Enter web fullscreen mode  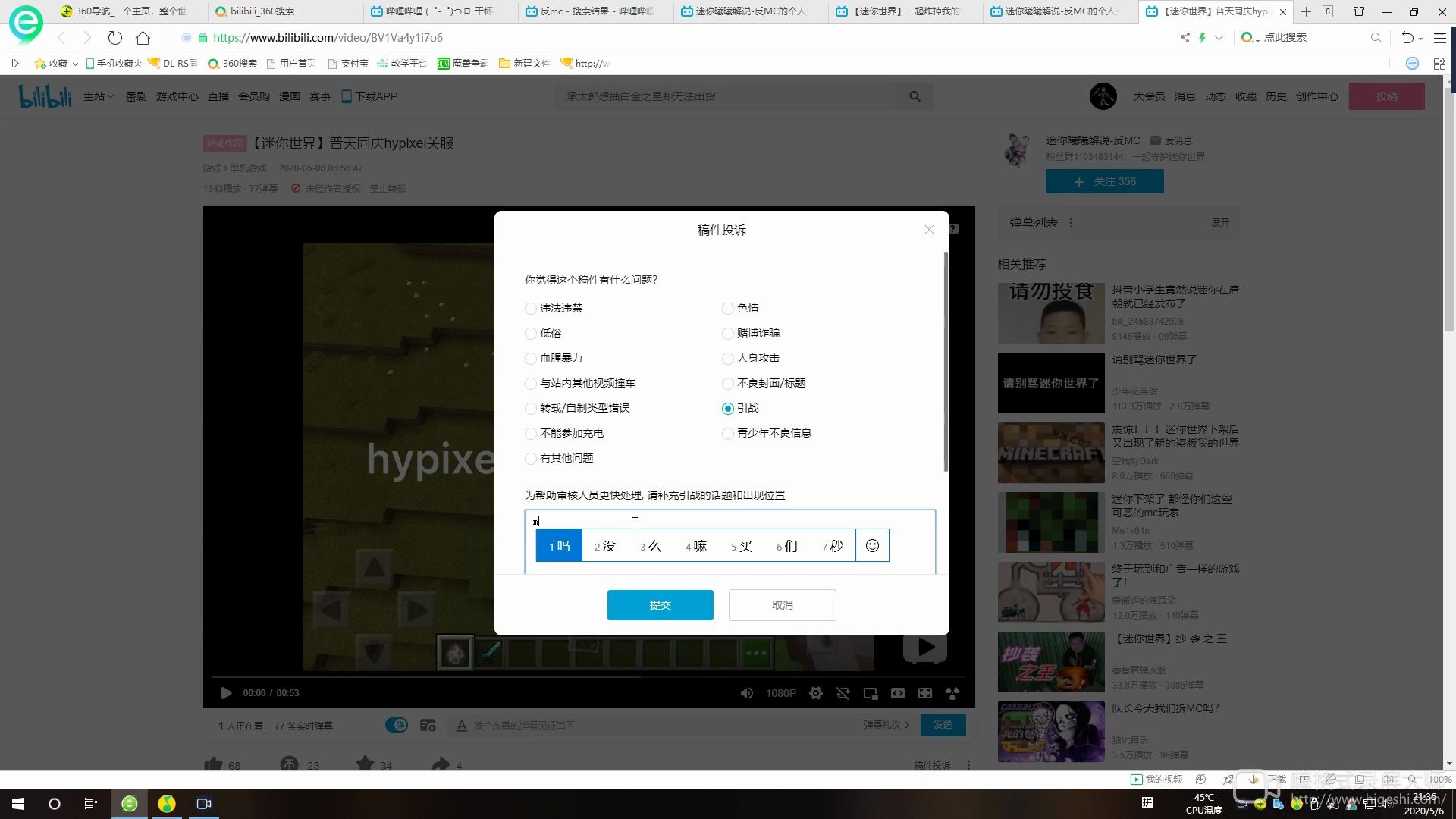pos(897,692)
